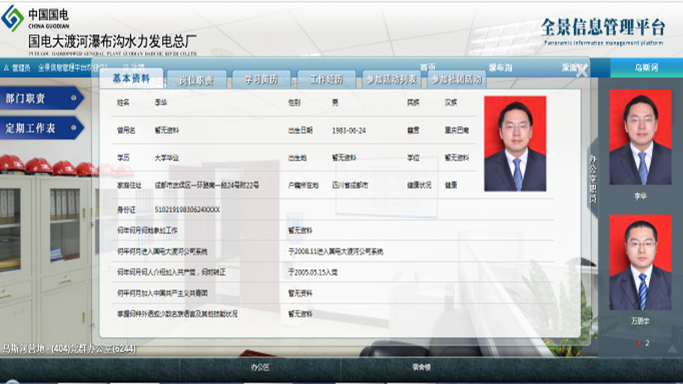Image resolution: width=683 pixels, height=384 pixels.
Task: Click the dot icon on 定期工作表 button
Action: pos(74,128)
